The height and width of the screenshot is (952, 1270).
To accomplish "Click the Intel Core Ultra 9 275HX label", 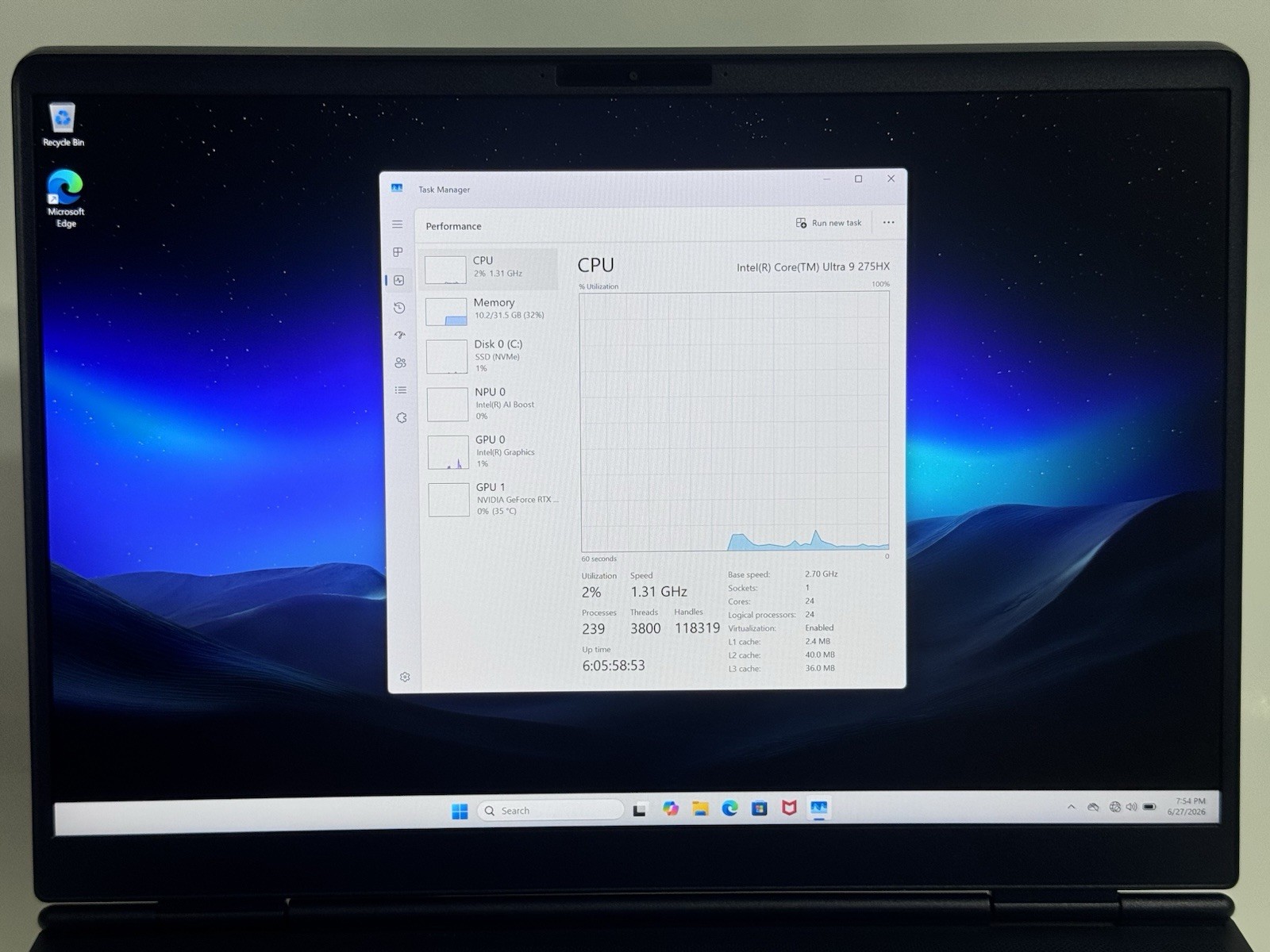I will (813, 267).
